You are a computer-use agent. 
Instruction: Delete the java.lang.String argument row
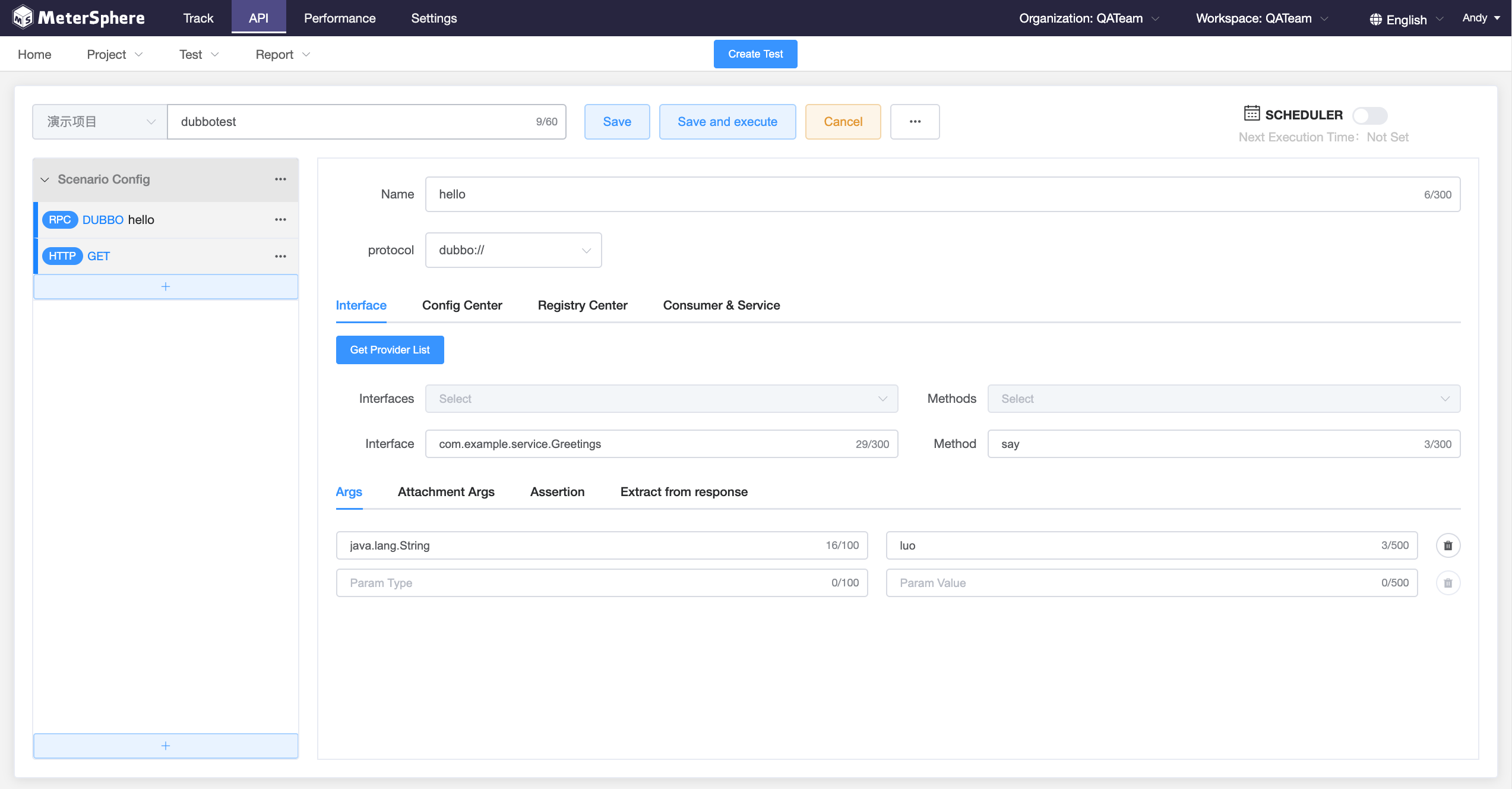(x=1448, y=545)
